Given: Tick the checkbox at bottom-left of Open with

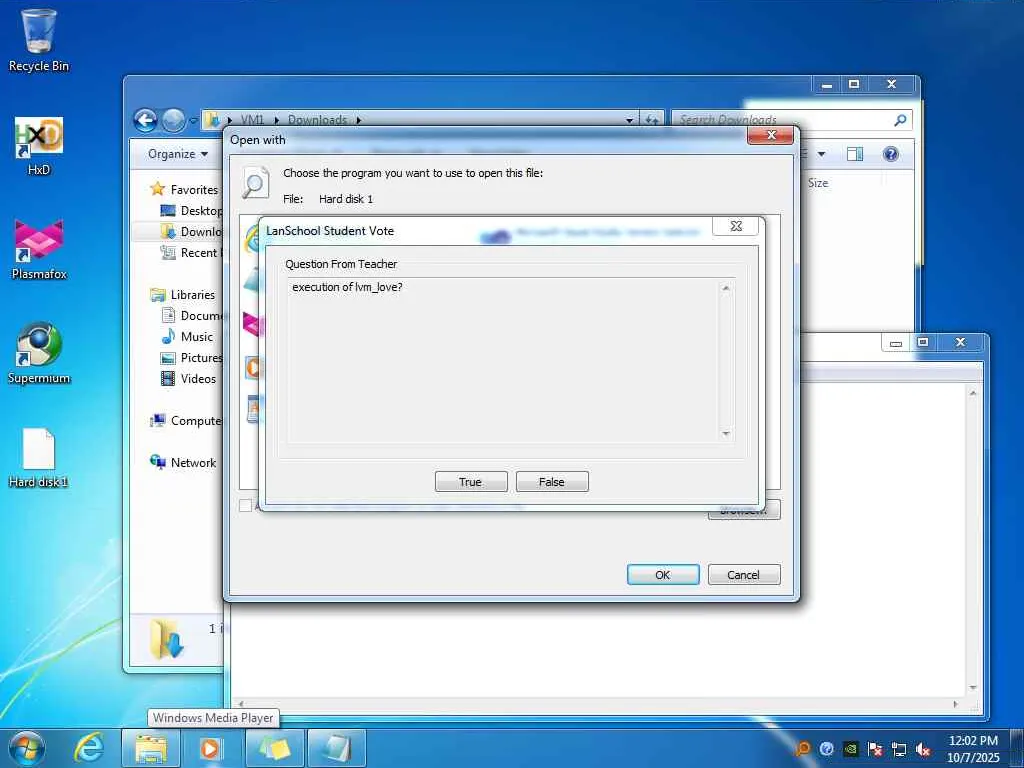Looking at the screenshot, I should pos(245,505).
